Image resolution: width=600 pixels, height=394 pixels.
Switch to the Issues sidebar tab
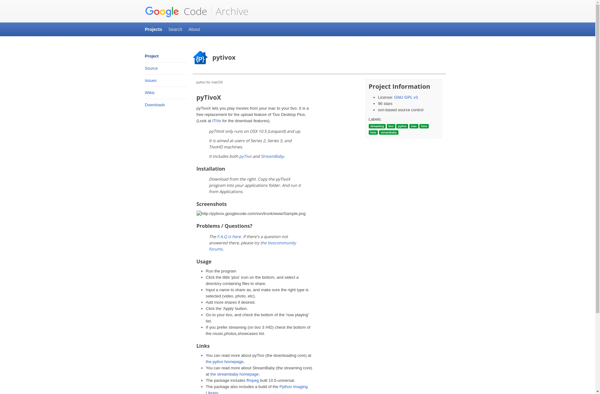tap(150, 81)
